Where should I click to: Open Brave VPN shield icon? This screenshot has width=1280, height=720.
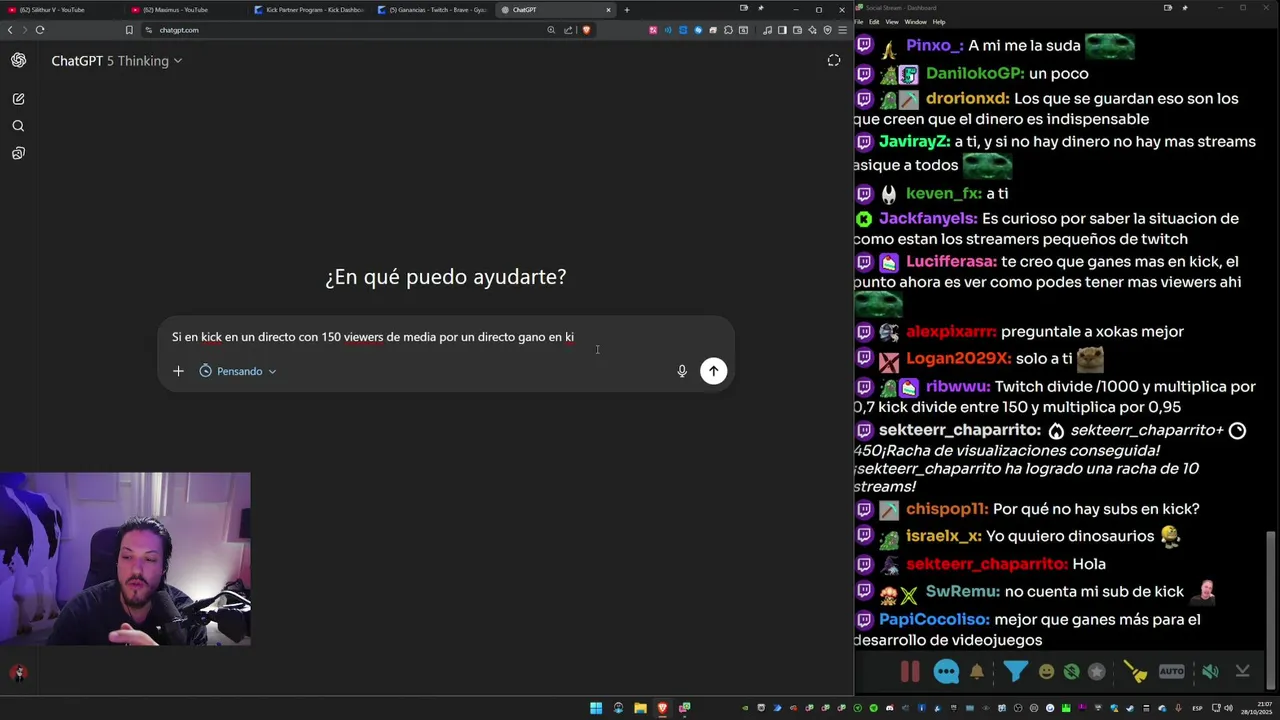(x=827, y=30)
